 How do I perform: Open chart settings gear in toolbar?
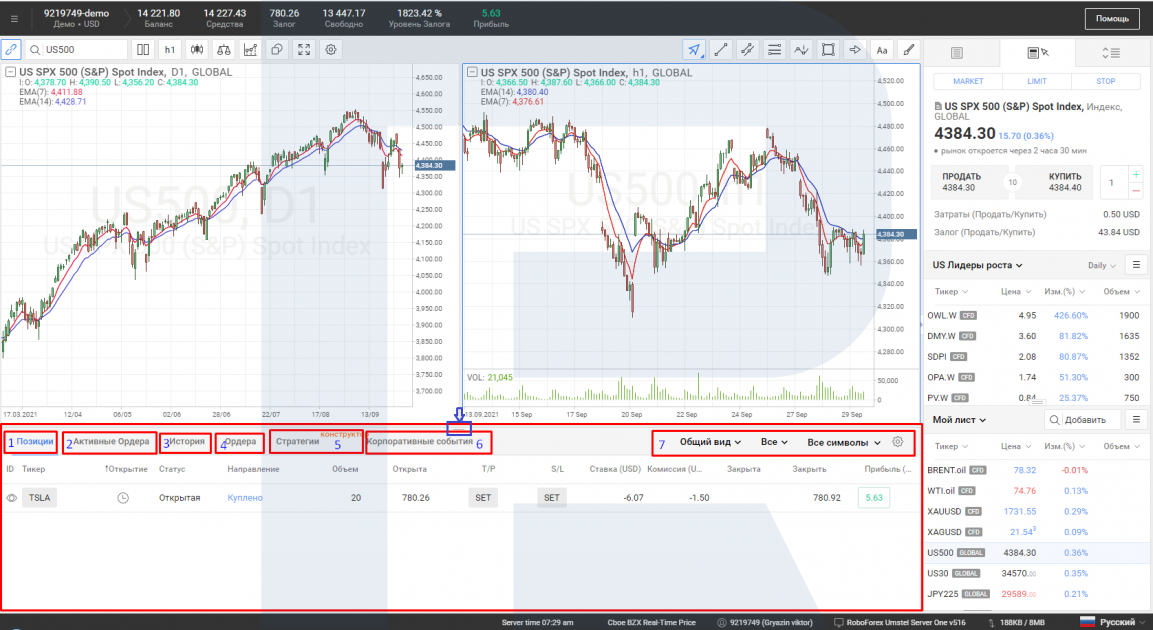click(x=331, y=50)
